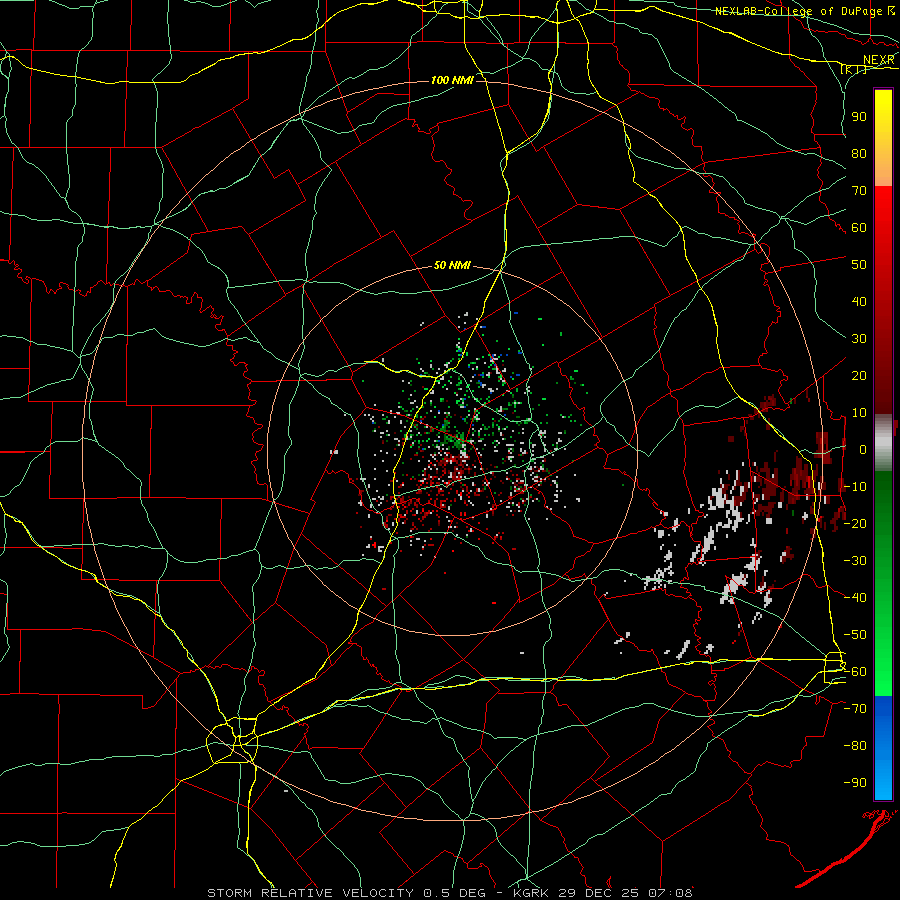
Task: Click the -10 scale value
Action: tap(855, 487)
